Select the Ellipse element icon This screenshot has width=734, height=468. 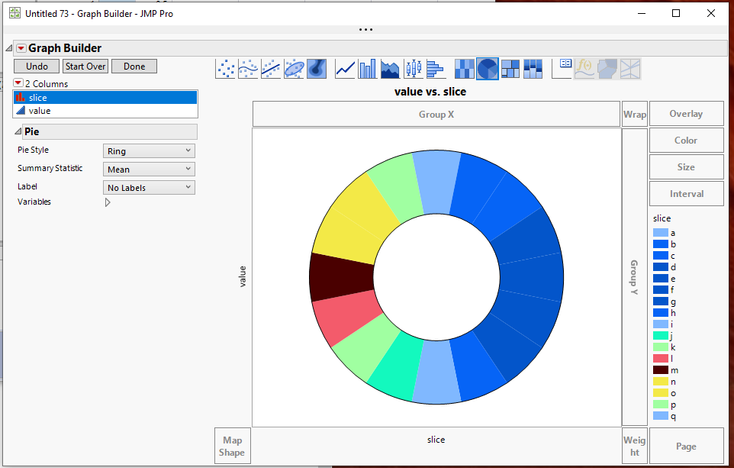point(294,69)
